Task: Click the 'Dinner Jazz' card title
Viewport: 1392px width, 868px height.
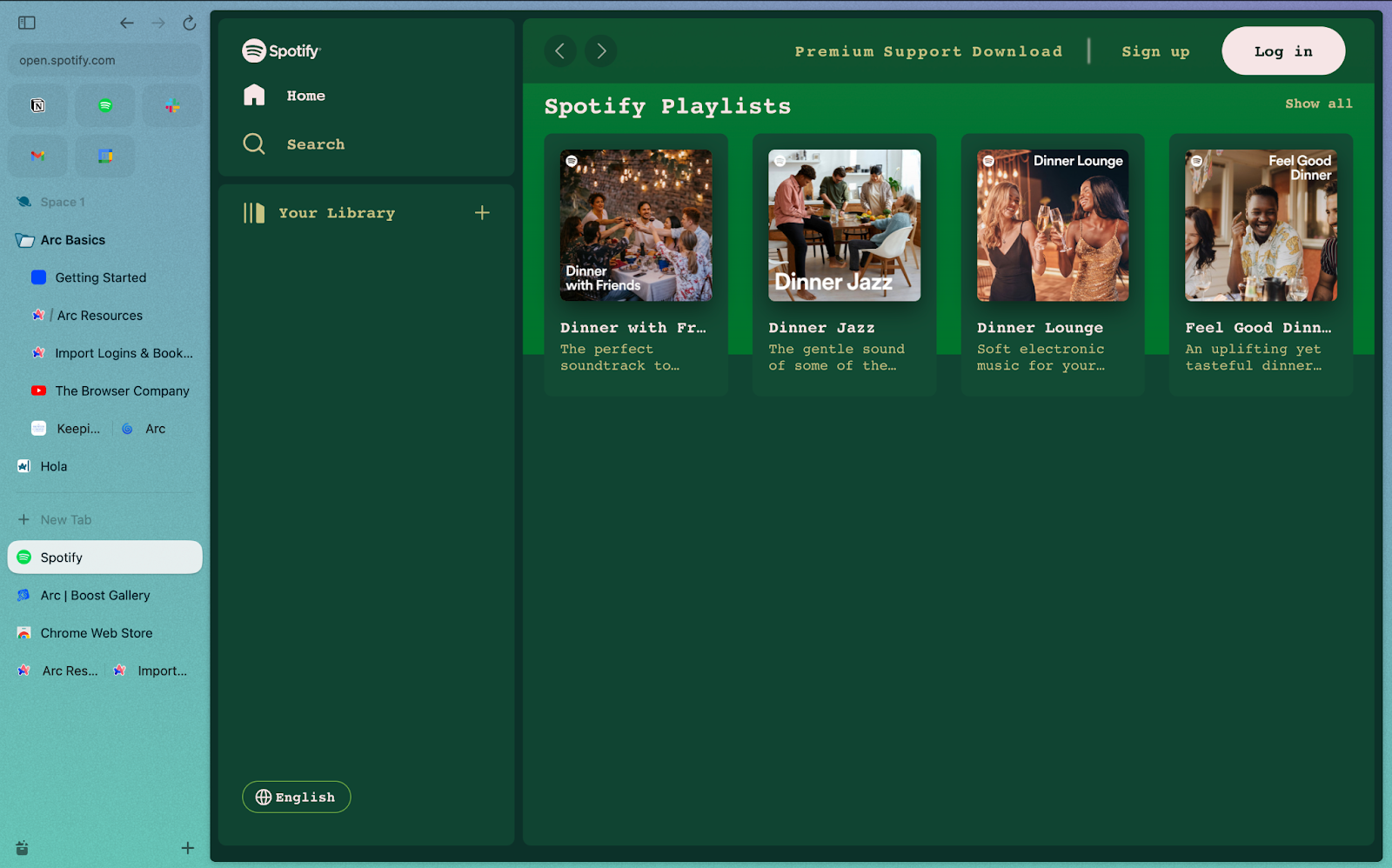Action: tap(821, 328)
